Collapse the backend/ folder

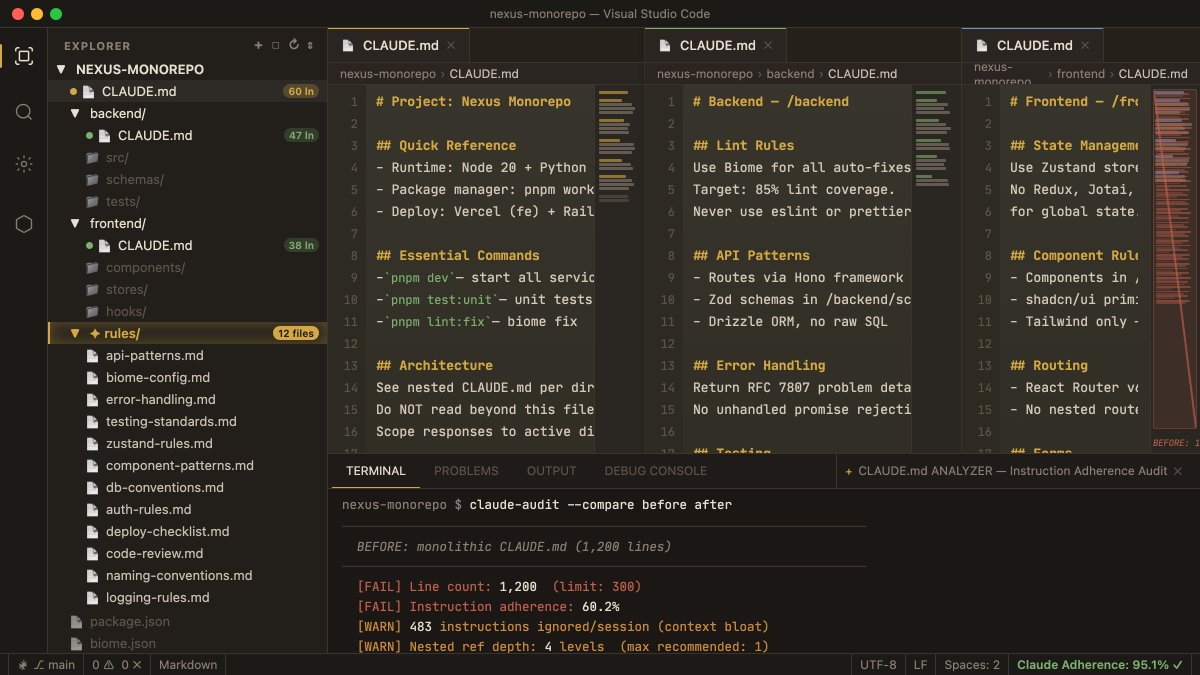click(75, 114)
